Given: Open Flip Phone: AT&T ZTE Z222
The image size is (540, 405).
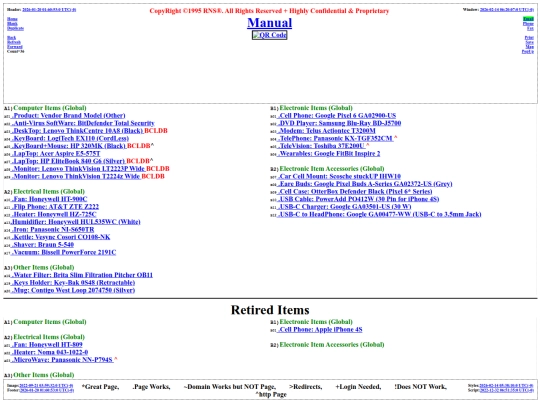Looking at the screenshot, I should [x=55, y=207].
